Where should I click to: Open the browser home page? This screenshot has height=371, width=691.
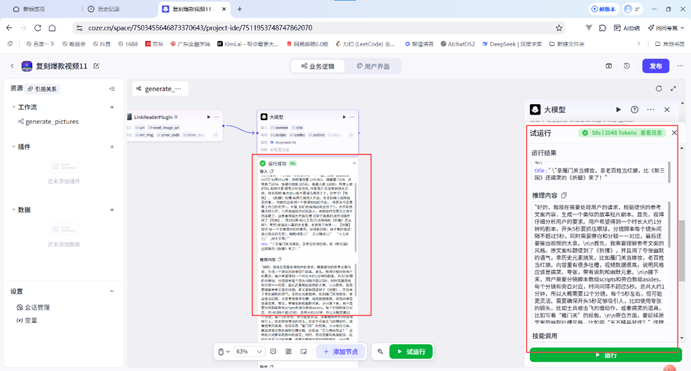(52, 28)
